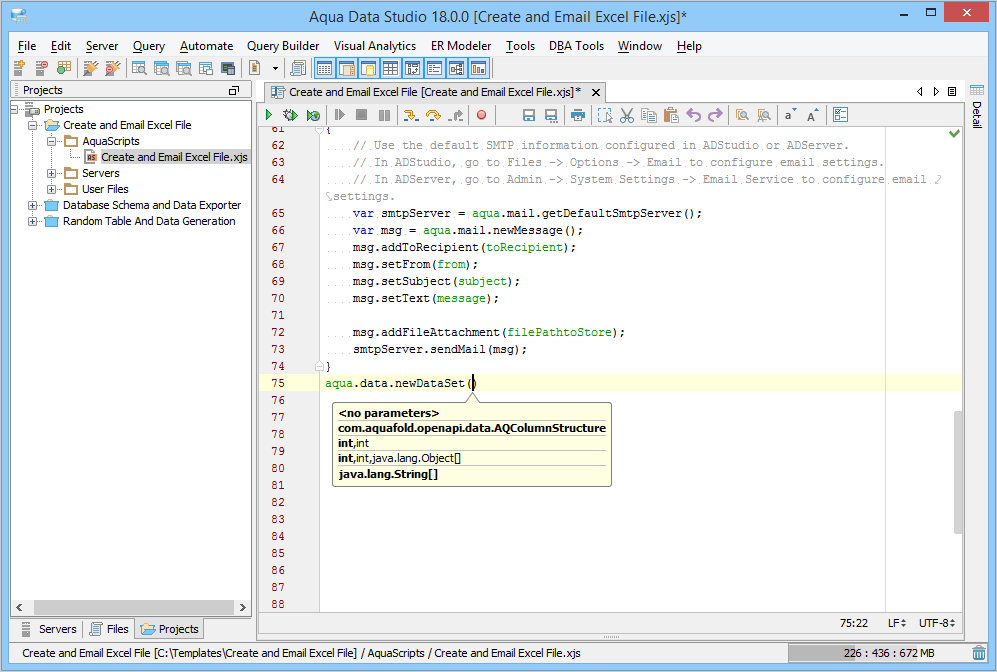Click the trash can icon in status bar
The width and height of the screenshot is (997, 672).
click(979, 654)
